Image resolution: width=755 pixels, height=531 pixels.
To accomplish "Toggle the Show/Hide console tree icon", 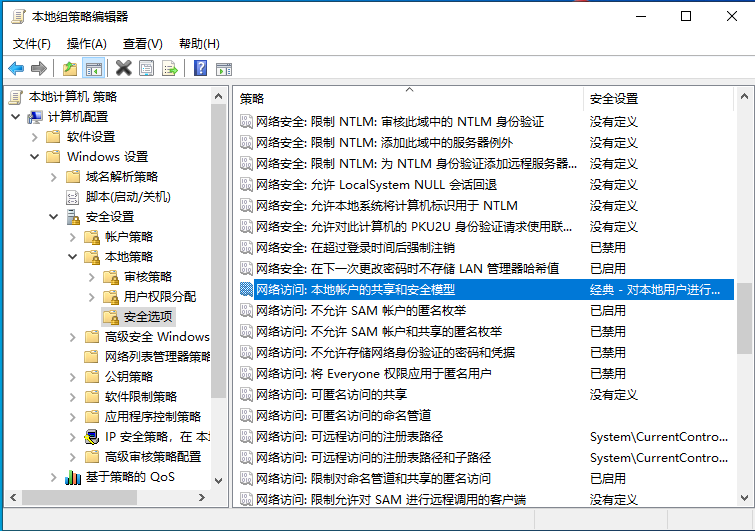I will tap(93, 68).
